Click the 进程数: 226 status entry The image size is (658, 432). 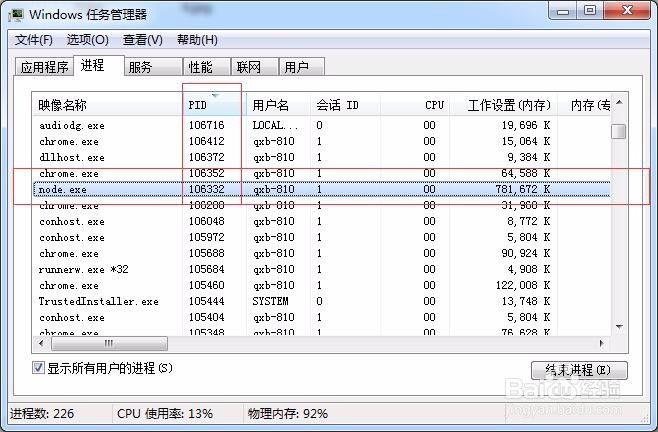click(42, 414)
